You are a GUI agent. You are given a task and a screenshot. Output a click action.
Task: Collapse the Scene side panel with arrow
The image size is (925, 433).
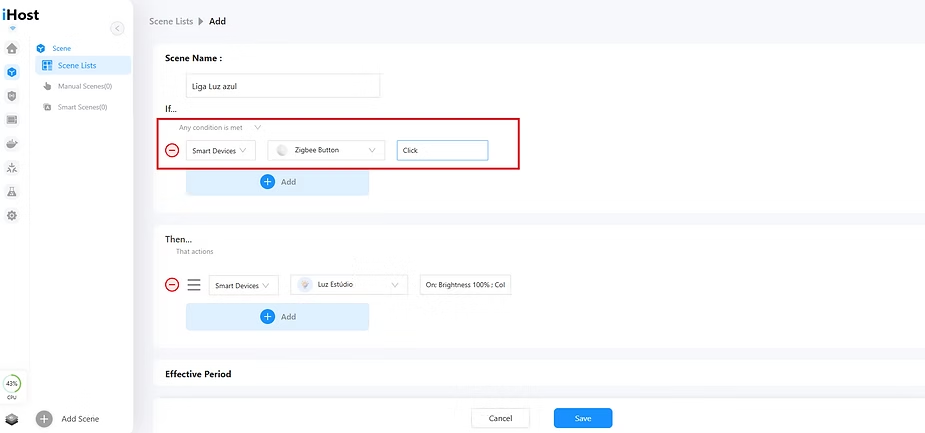pos(118,29)
